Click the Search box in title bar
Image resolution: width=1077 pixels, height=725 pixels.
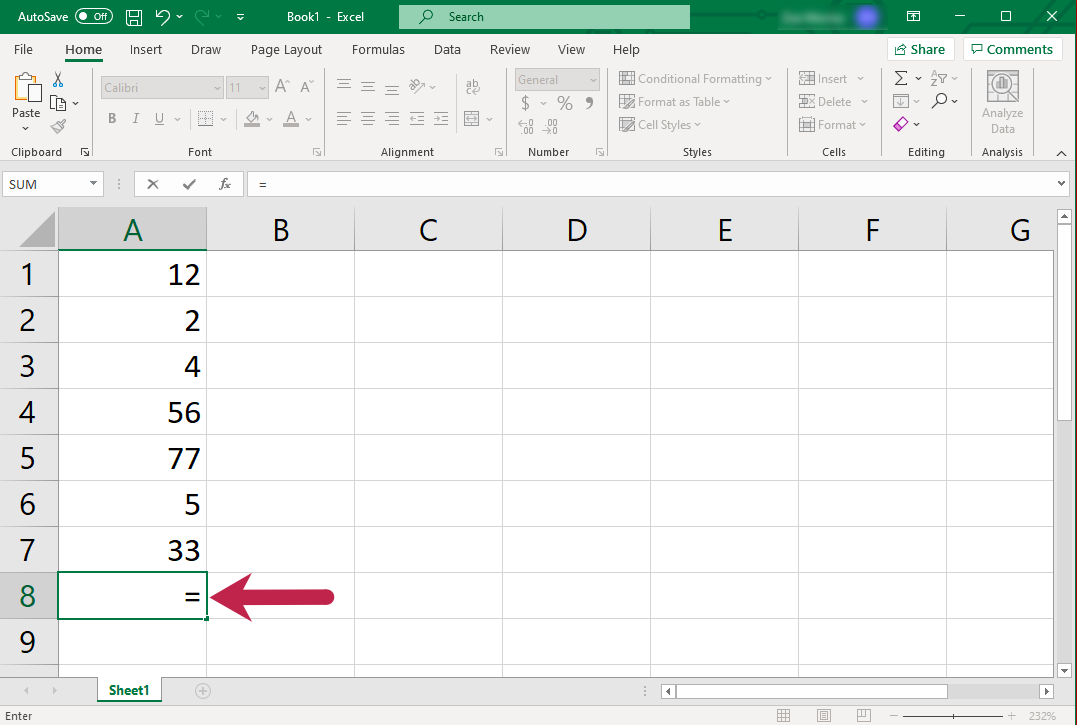pos(544,16)
